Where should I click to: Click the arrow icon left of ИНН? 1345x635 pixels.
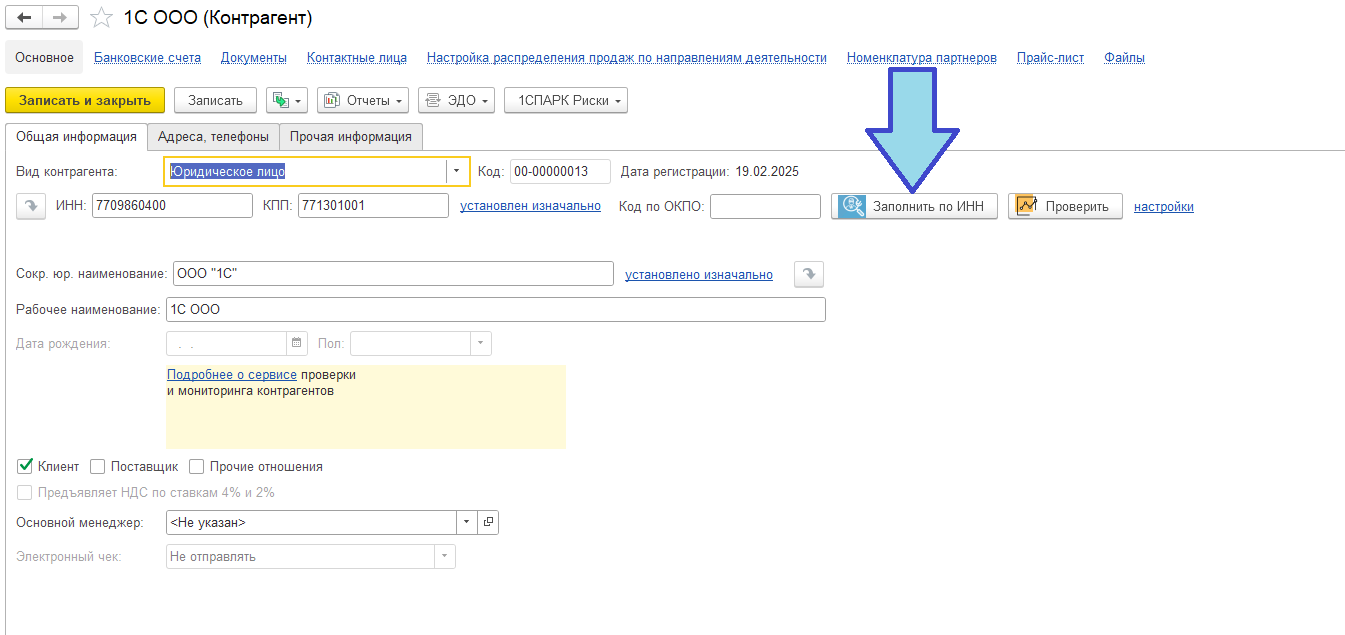[x=31, y=205]
